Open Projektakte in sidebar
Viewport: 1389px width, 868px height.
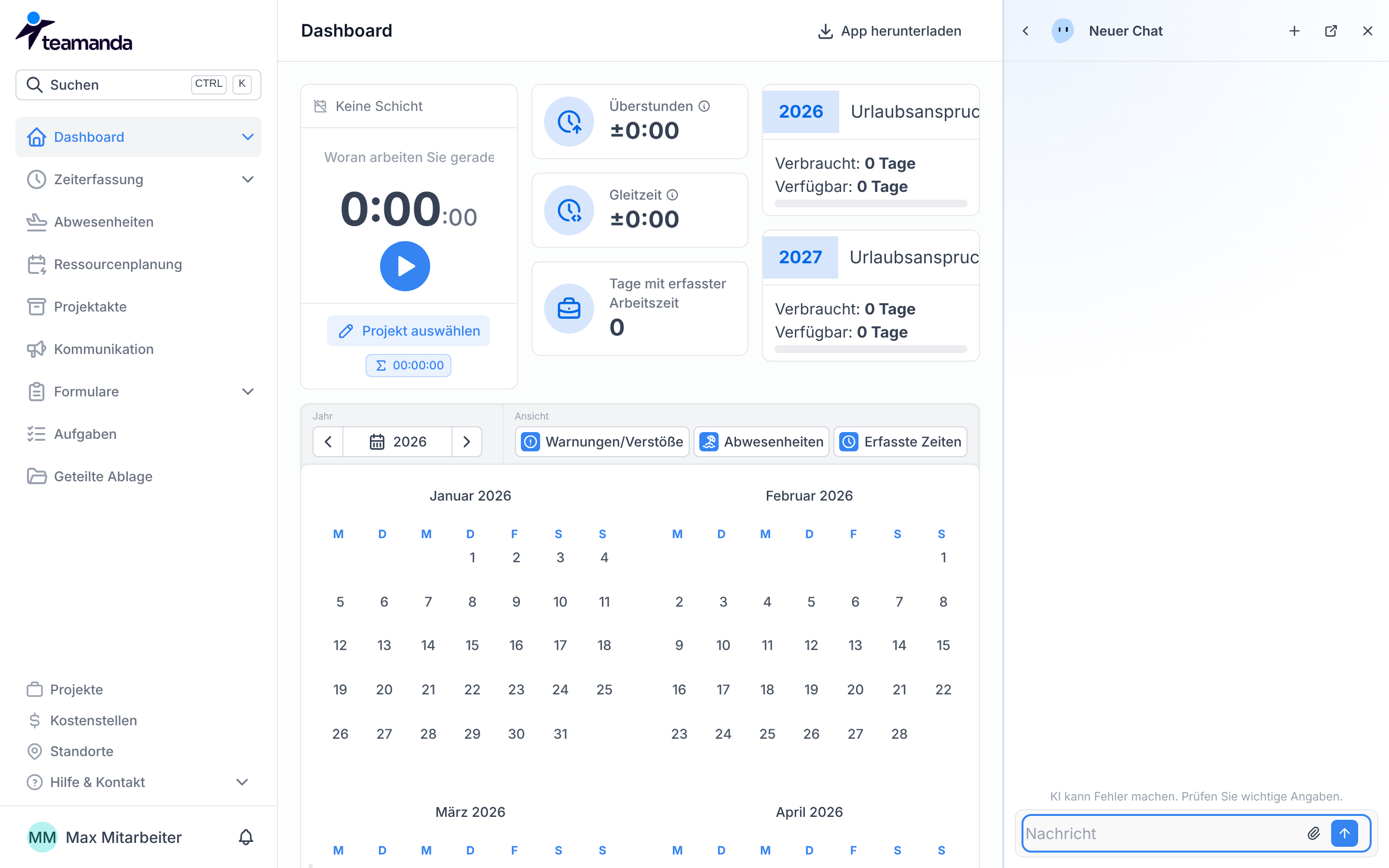138,307
